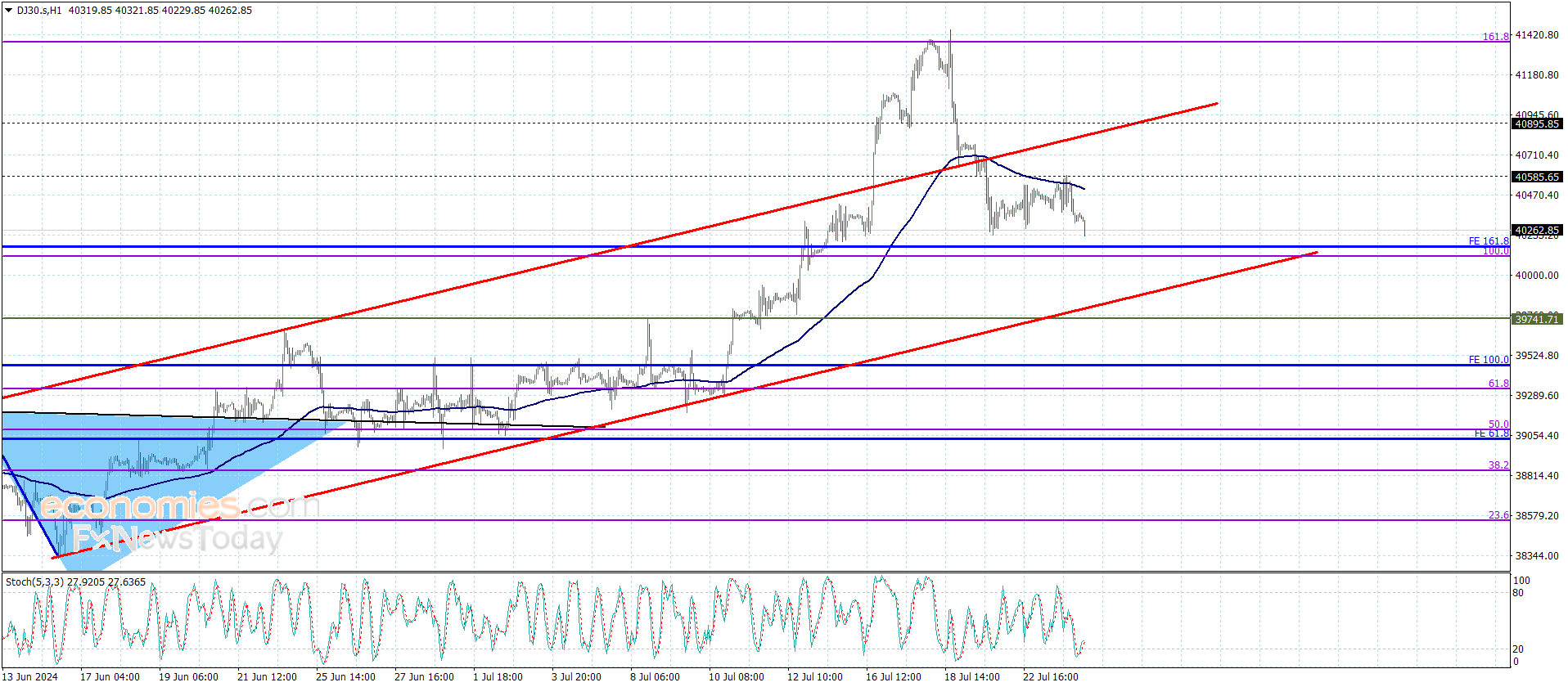Click the 22 Jul 16:00 time label
Image resolution: width=1568 pixels, height=687 pixels.
1050,676
